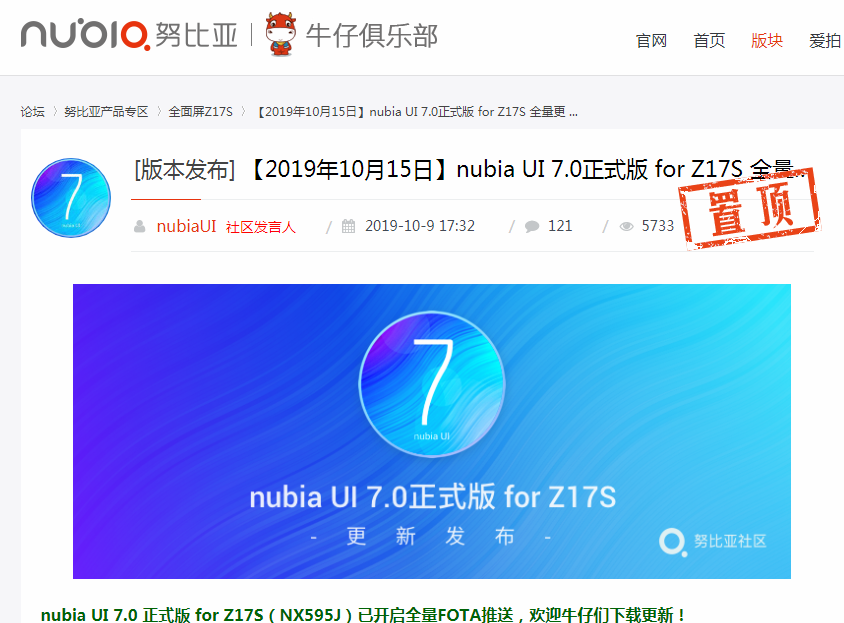
Task: Open the 爱拍 navigation item
Action: (x=825, y=40)
